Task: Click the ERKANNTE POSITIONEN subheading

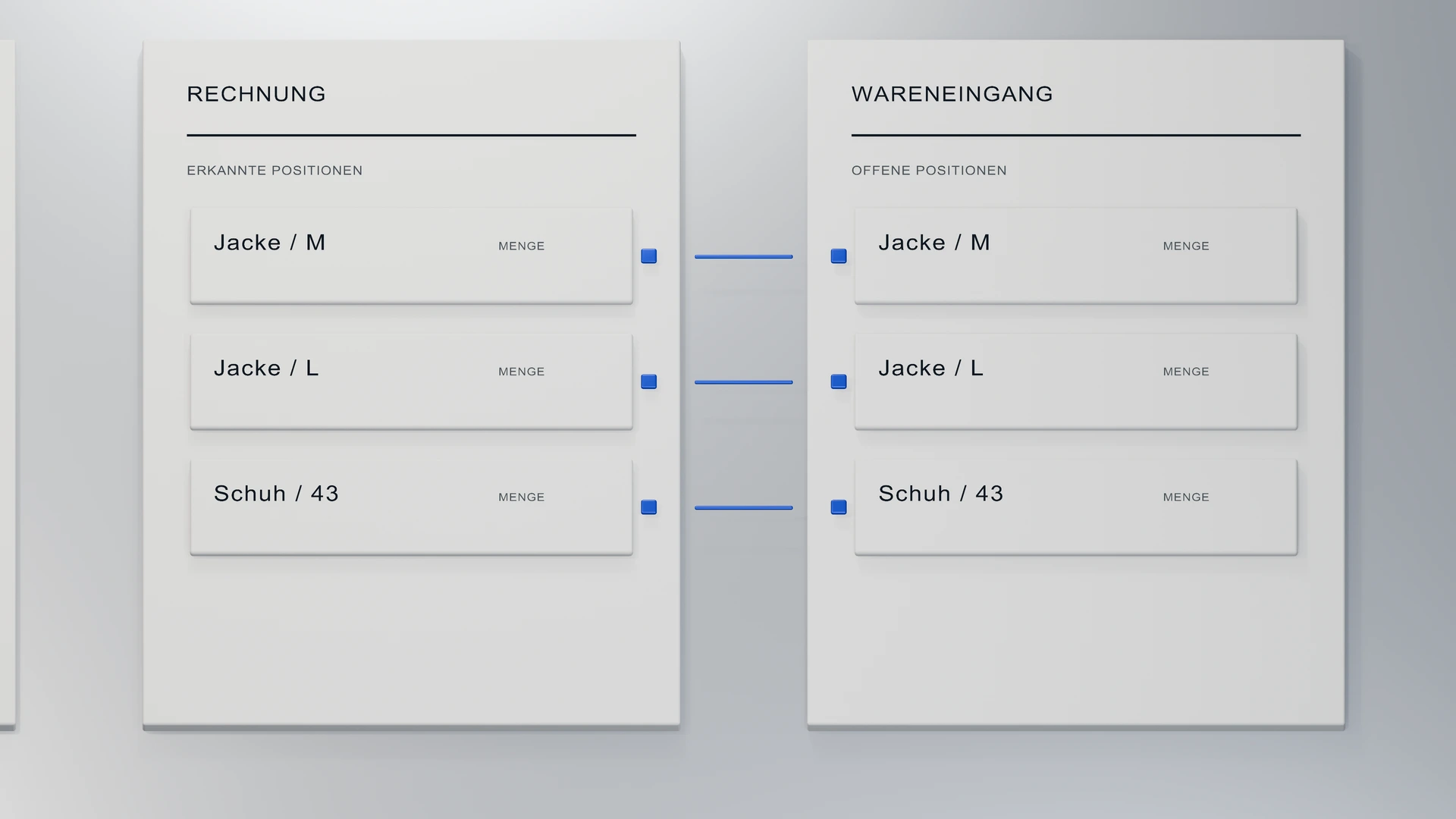Action: [x=275, y=171]
